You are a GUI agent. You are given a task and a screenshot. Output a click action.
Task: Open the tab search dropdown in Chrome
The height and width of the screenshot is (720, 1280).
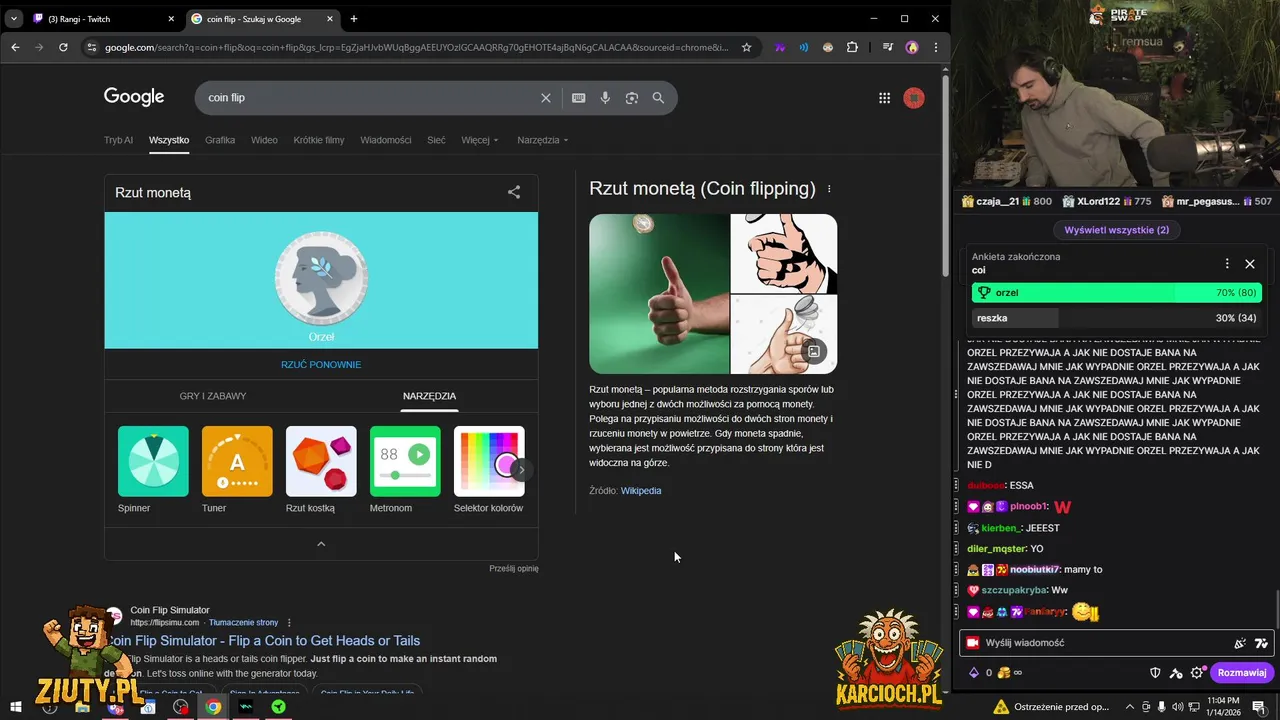coord(14,18)
